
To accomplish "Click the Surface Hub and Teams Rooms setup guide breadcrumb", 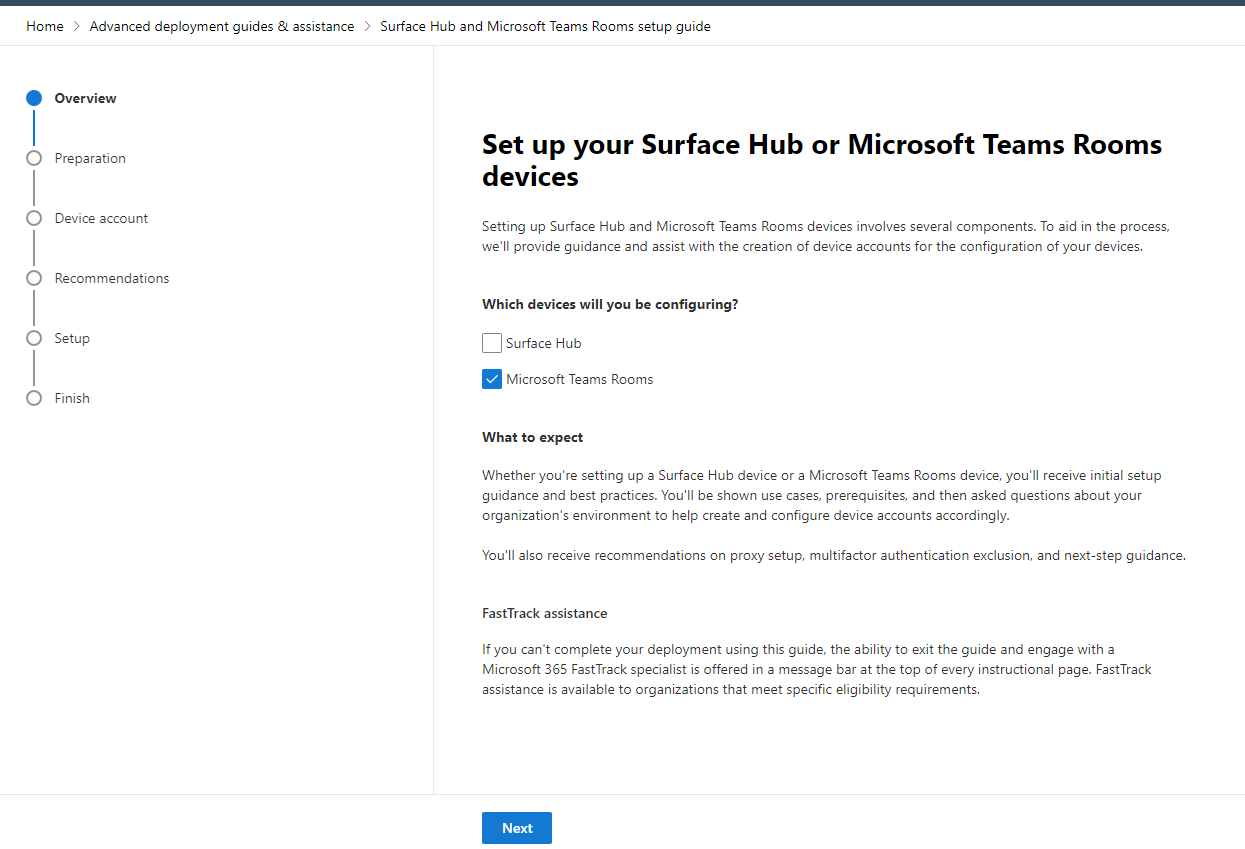I will [545, 27].
